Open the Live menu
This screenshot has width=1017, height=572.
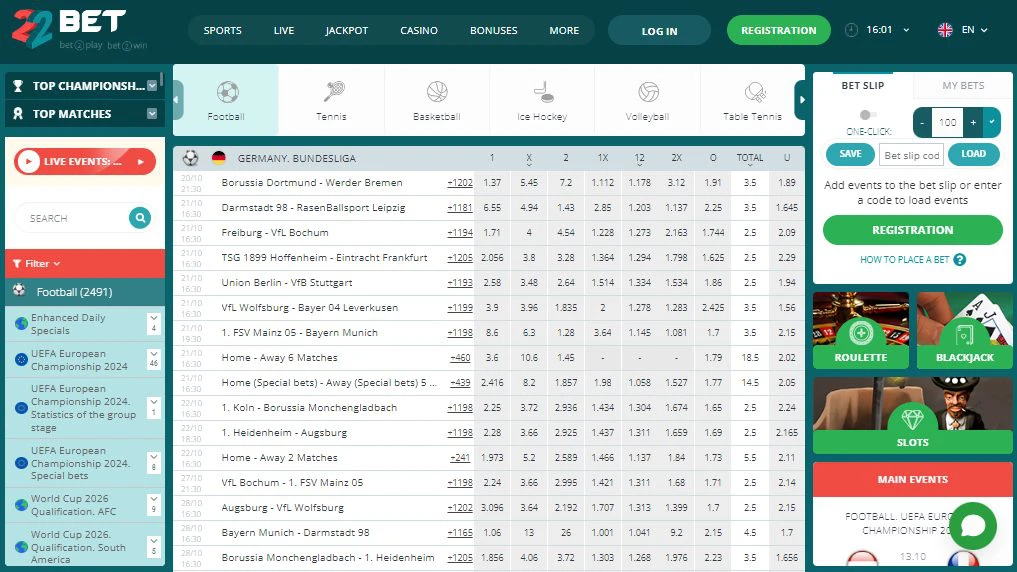(x=283, y=30)
